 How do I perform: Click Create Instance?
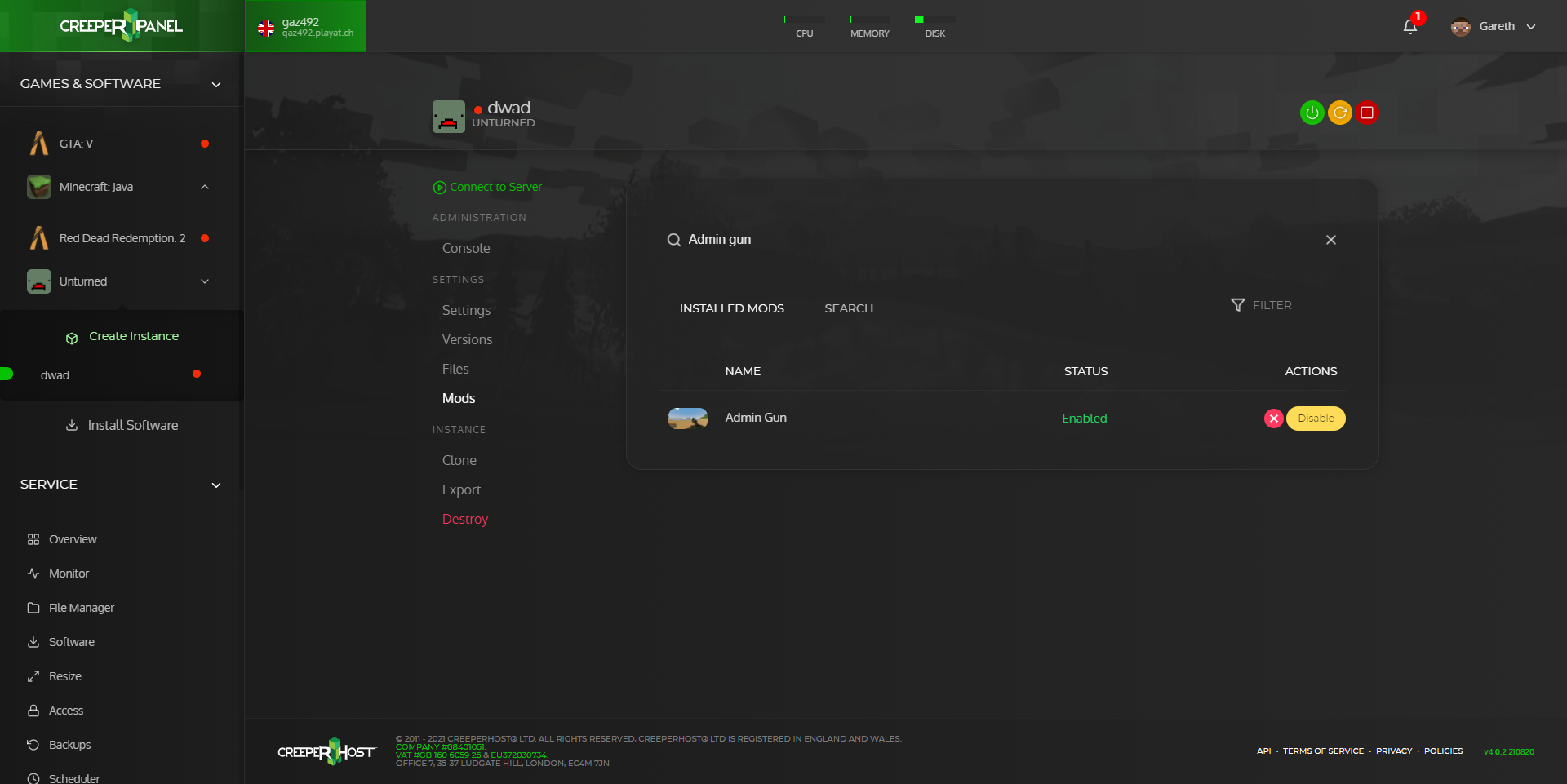pyautogui.click(x=122, y=336)
